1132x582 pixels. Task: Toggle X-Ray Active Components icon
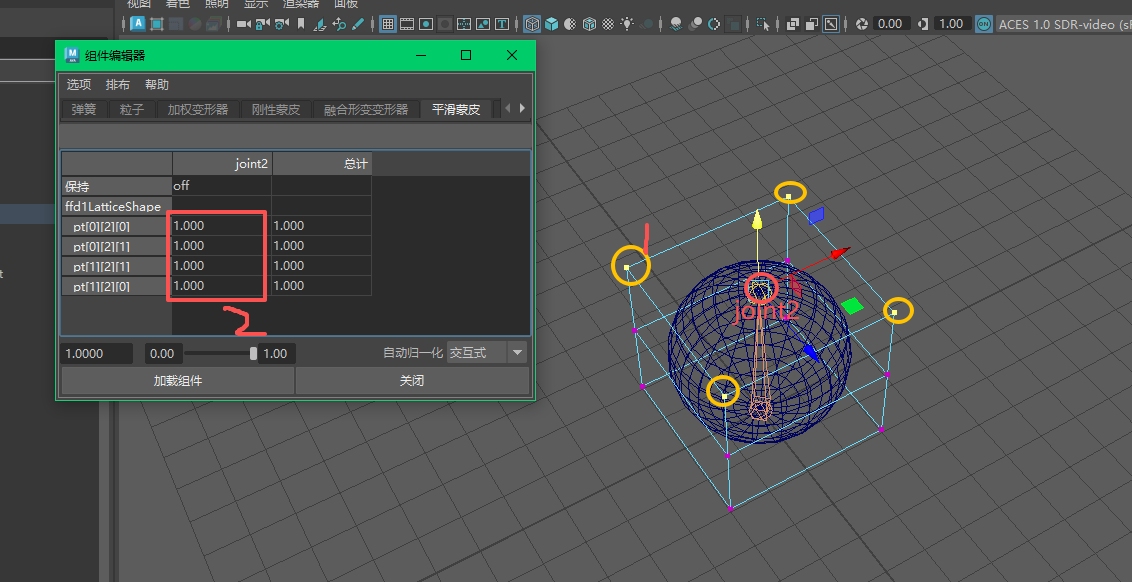pos(811,24)
